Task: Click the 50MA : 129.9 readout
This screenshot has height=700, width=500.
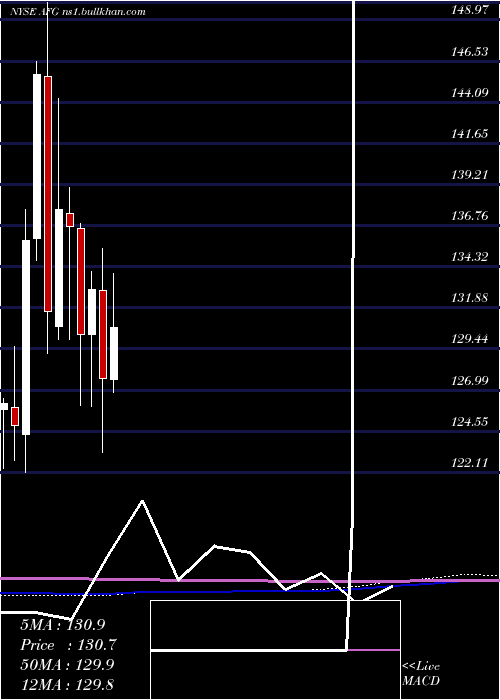Action: click(67, 665)
